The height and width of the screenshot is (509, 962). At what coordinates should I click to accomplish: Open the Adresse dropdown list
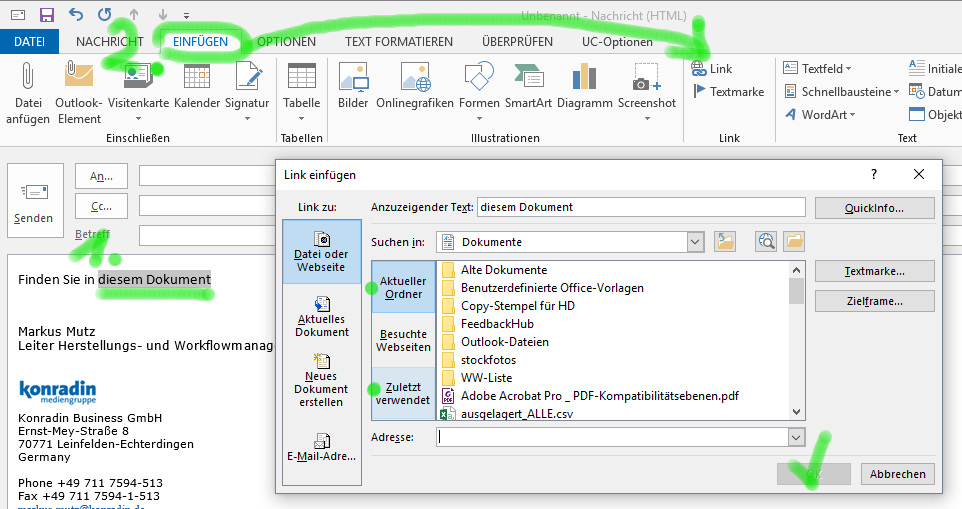click(x=796, y=437)
